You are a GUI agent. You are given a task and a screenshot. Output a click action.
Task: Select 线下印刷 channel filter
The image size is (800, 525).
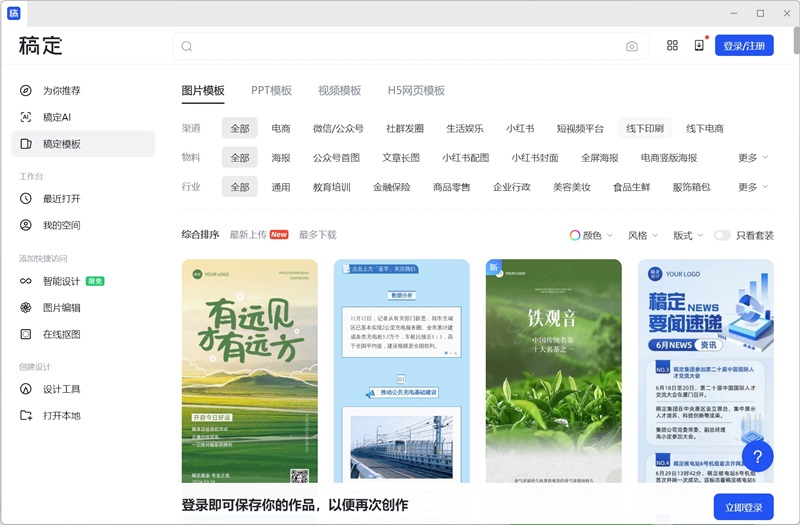pos(645,128)
